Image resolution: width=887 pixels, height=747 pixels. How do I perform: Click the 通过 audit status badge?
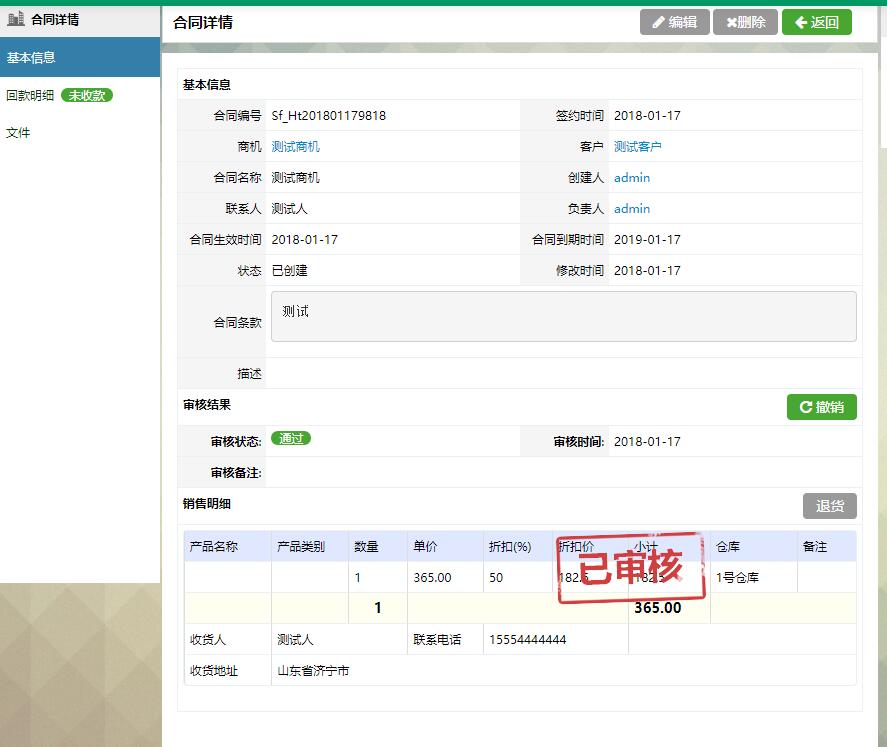pyautogui.click(x=290, y=439)
